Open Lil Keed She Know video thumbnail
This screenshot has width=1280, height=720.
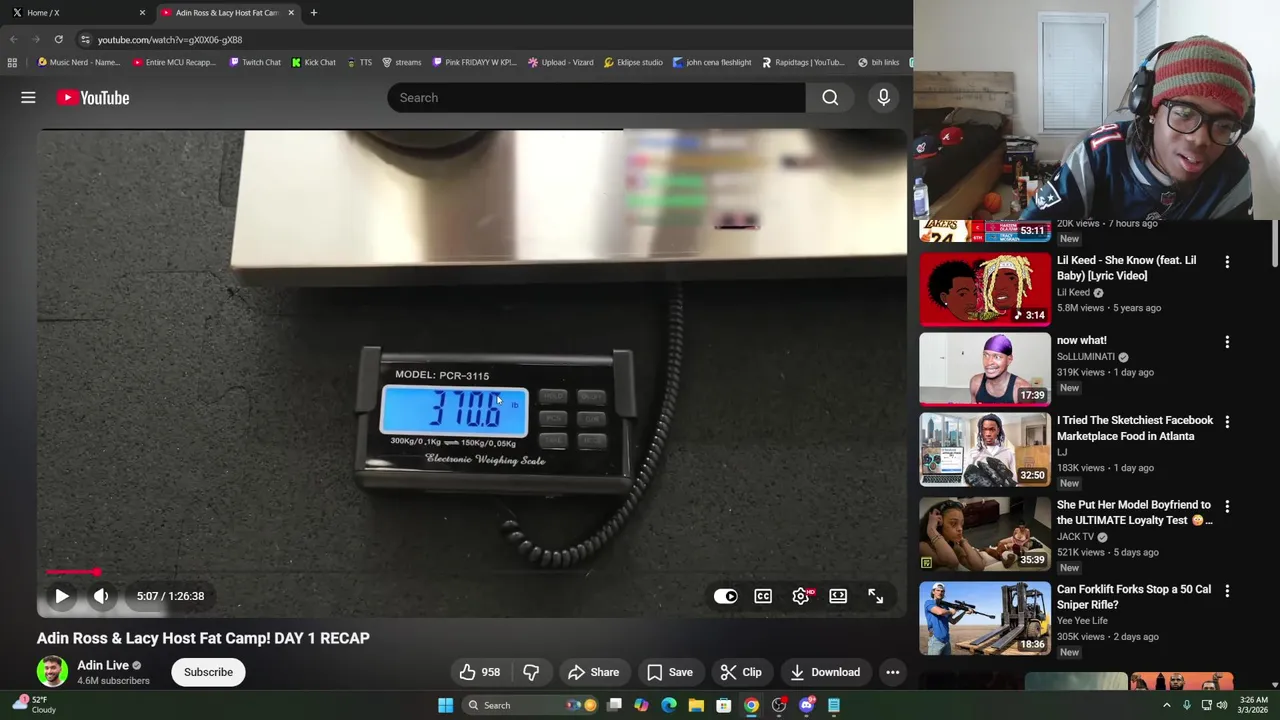985,289
